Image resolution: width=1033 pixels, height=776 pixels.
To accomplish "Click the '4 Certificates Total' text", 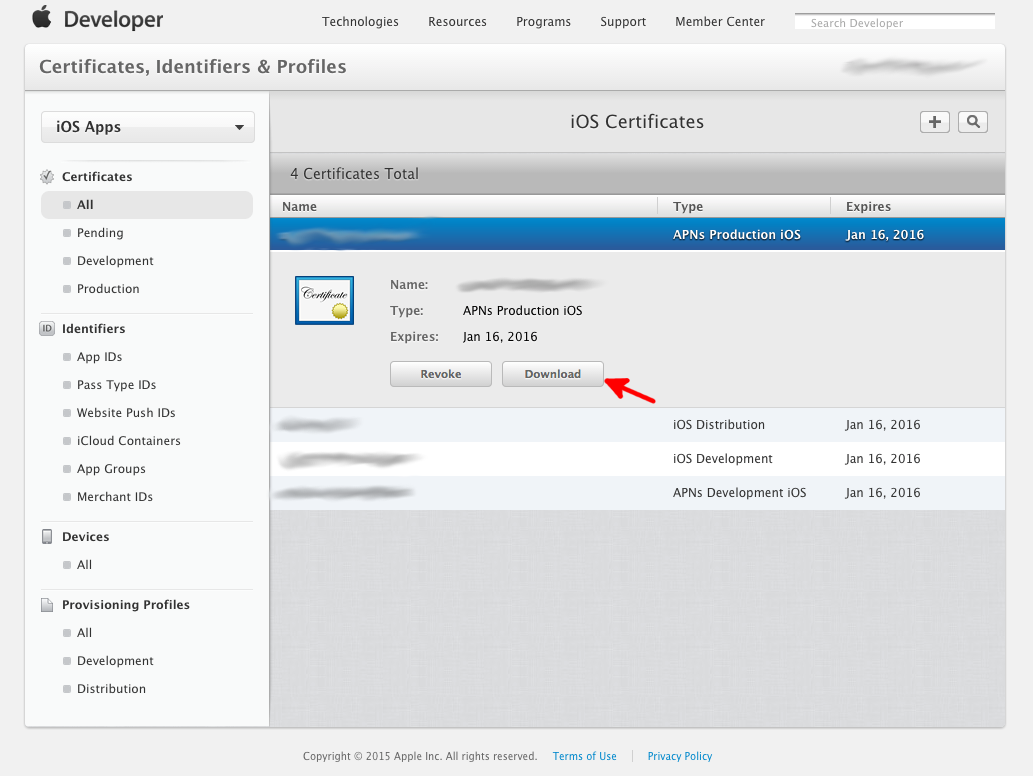I will (354, 174).
